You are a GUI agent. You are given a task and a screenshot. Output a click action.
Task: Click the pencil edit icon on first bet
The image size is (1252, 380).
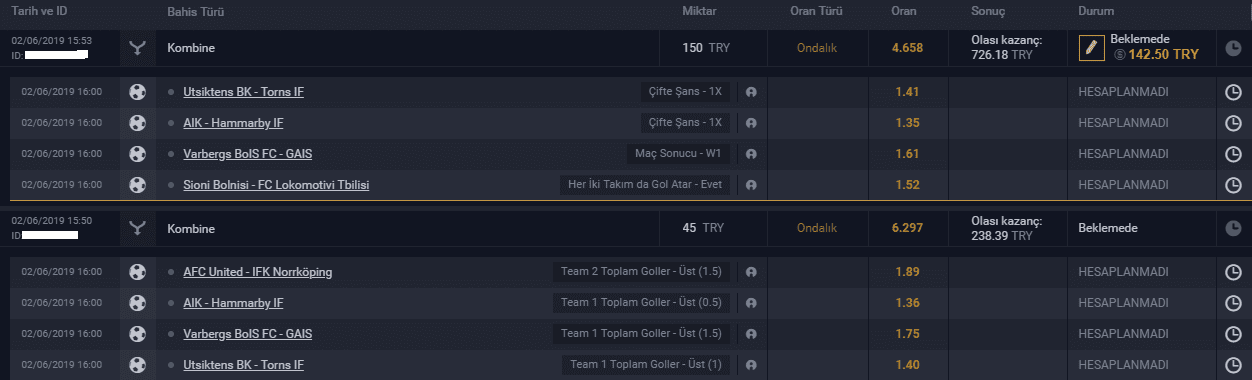pyautogui.click(x=1092, y=47)
